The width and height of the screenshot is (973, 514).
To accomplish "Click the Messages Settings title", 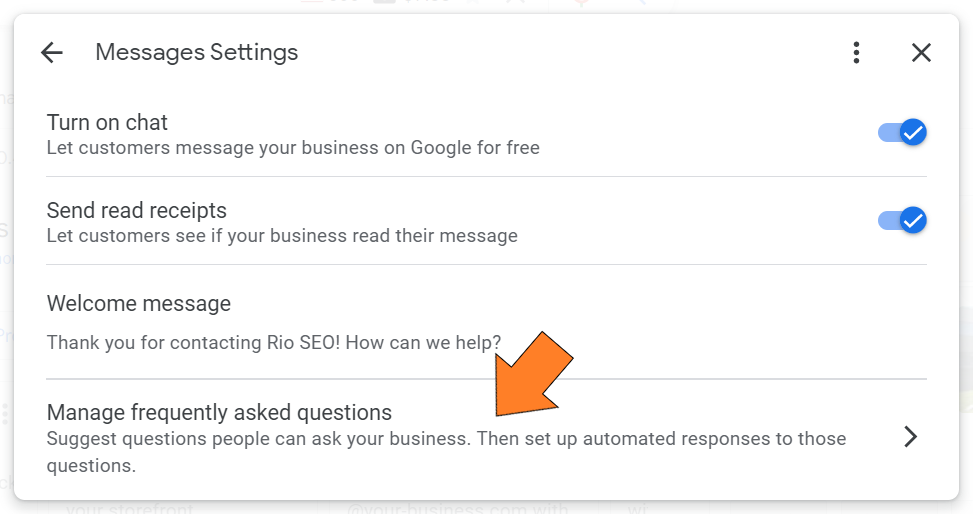I will coord(197,52).
